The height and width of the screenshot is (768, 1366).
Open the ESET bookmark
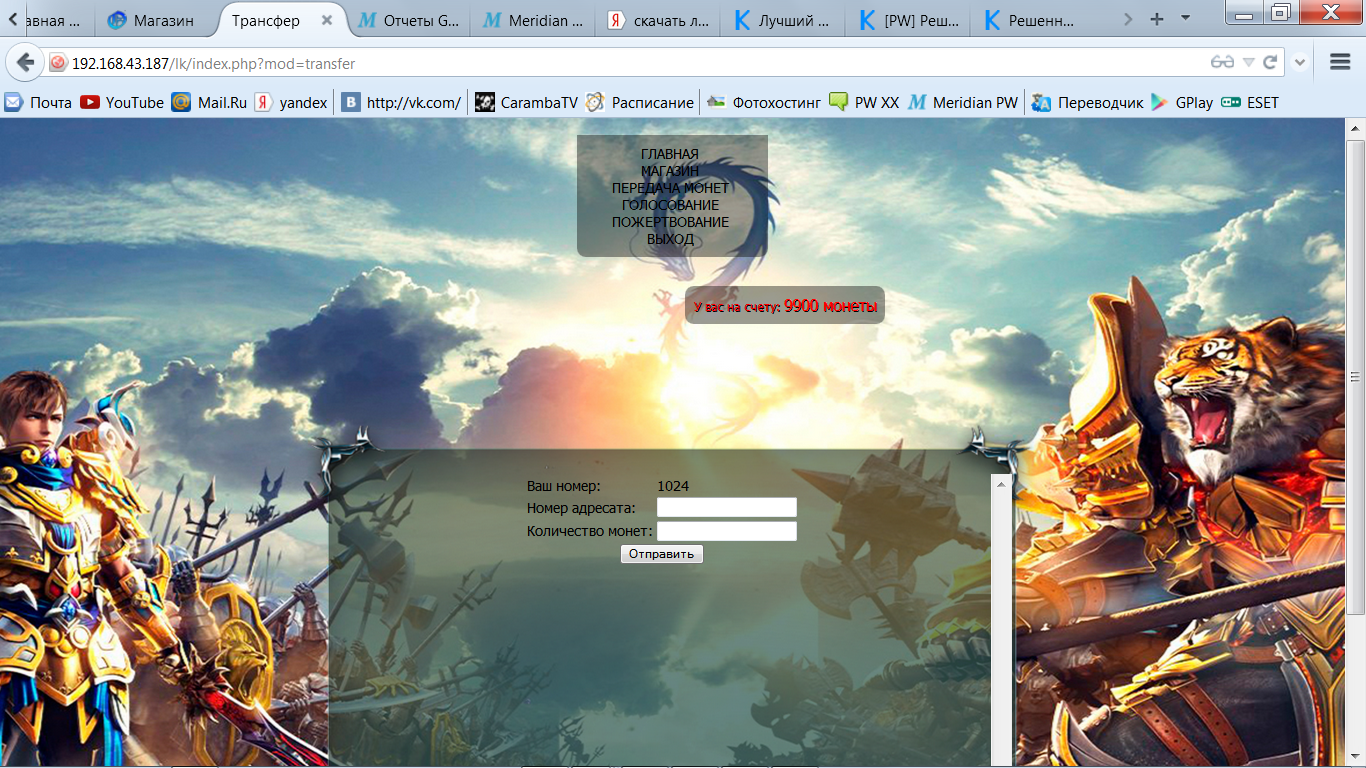click(x=1250, y=102)
